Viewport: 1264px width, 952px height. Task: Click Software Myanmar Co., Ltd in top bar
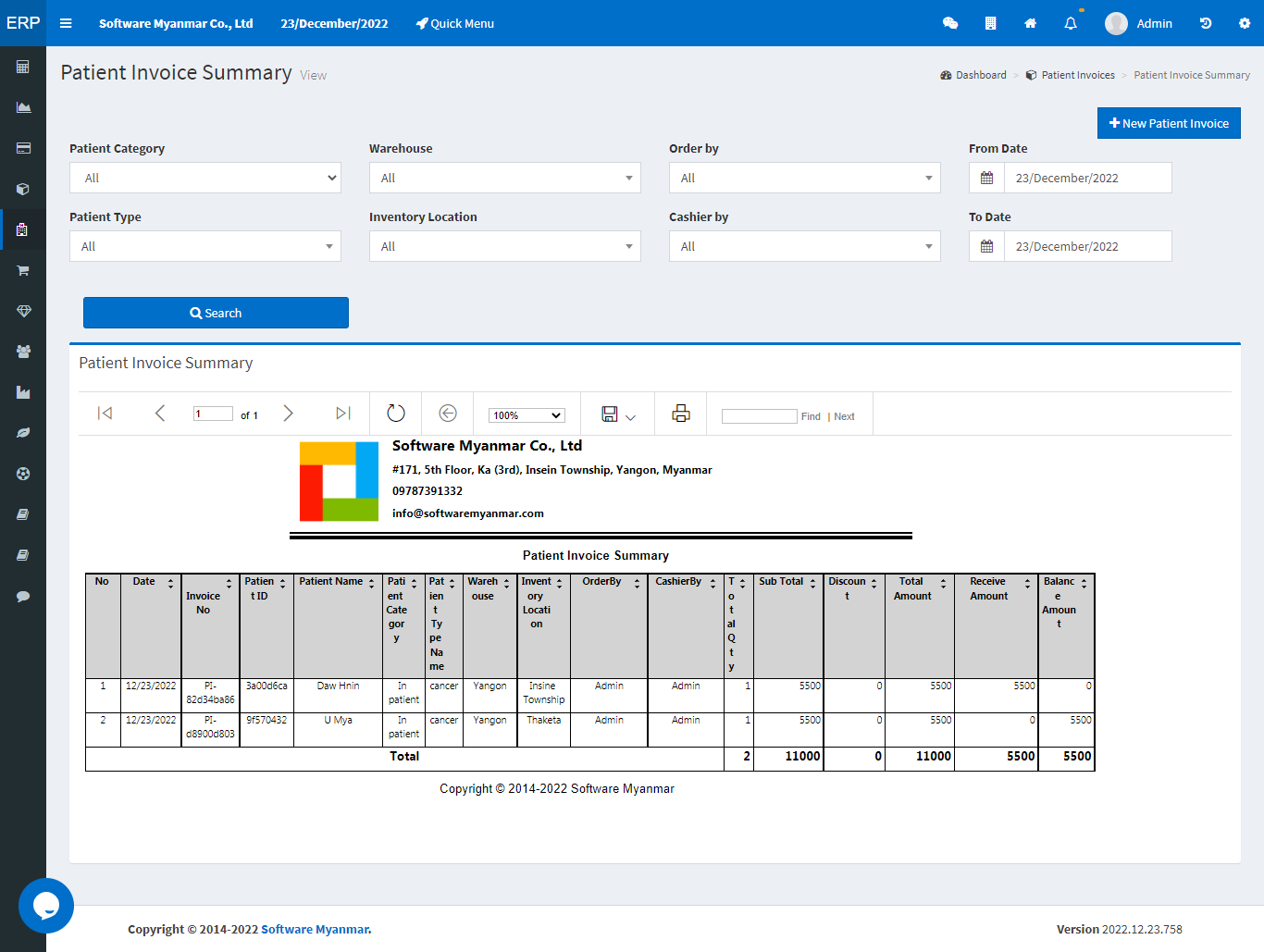coord(176,23)
